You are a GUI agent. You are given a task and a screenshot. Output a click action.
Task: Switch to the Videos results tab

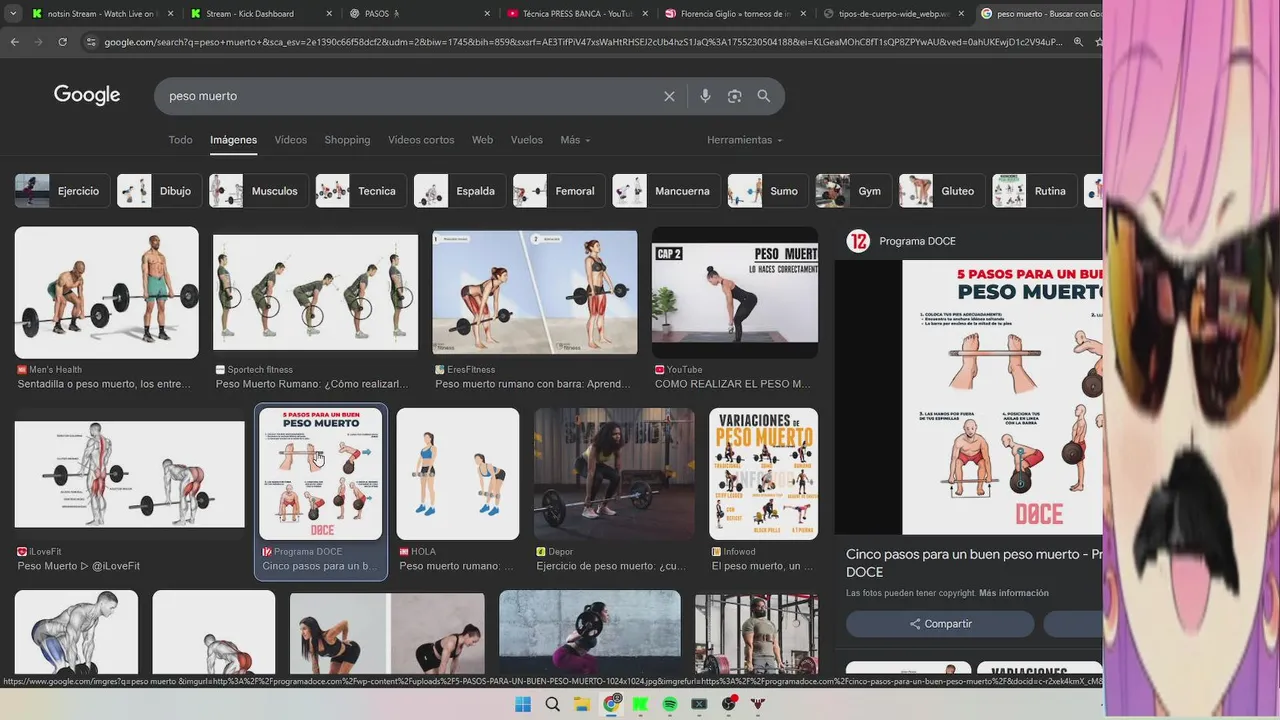(291, 140)
